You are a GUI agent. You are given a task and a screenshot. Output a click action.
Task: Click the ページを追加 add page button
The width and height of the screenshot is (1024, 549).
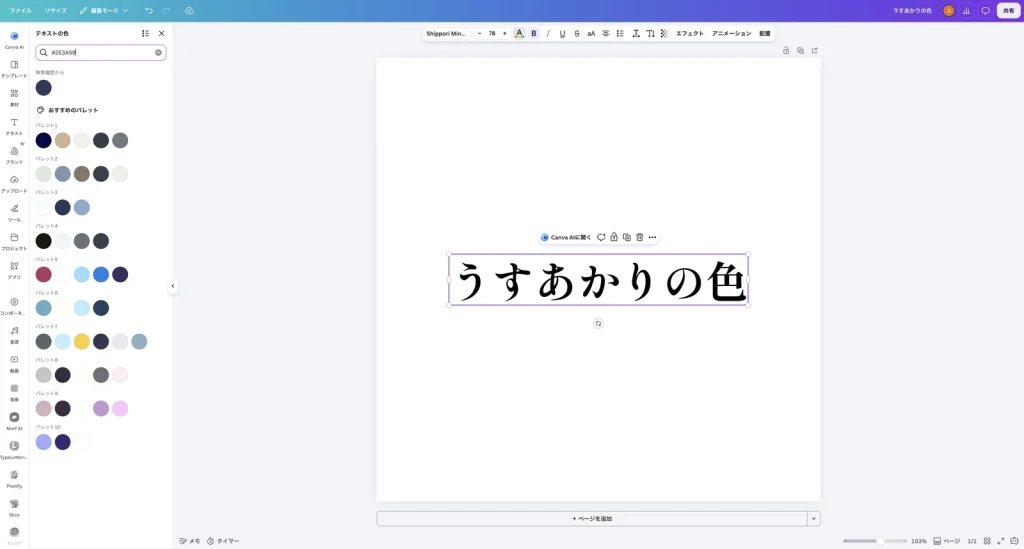tap(592, 518)
